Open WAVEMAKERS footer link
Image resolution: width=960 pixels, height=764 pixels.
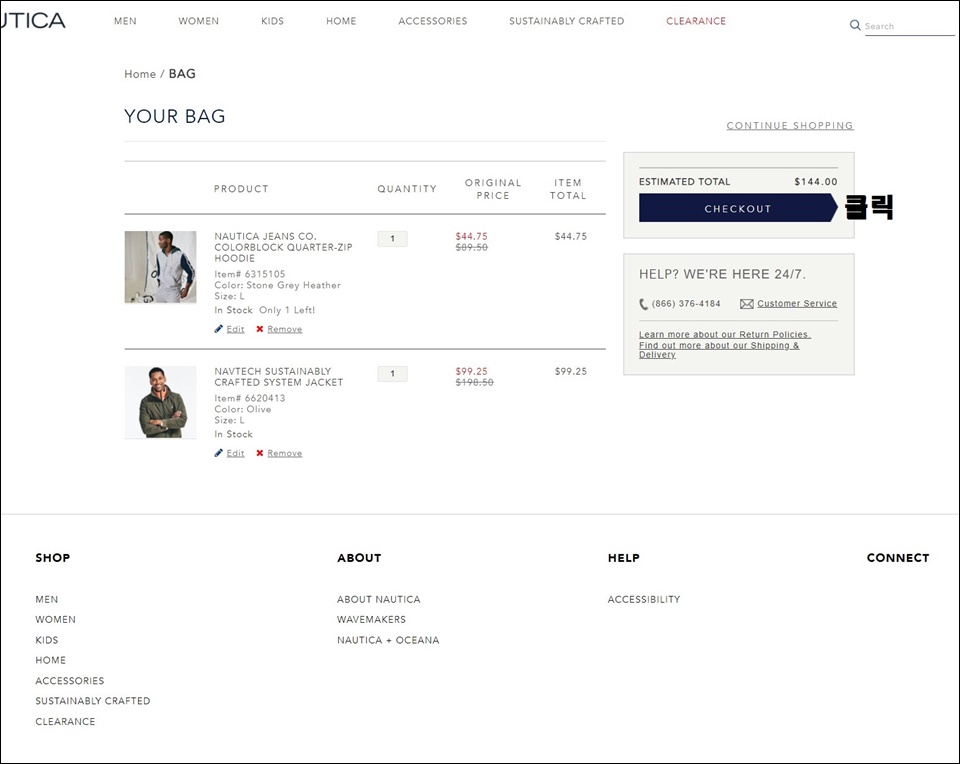pos(372,620)
